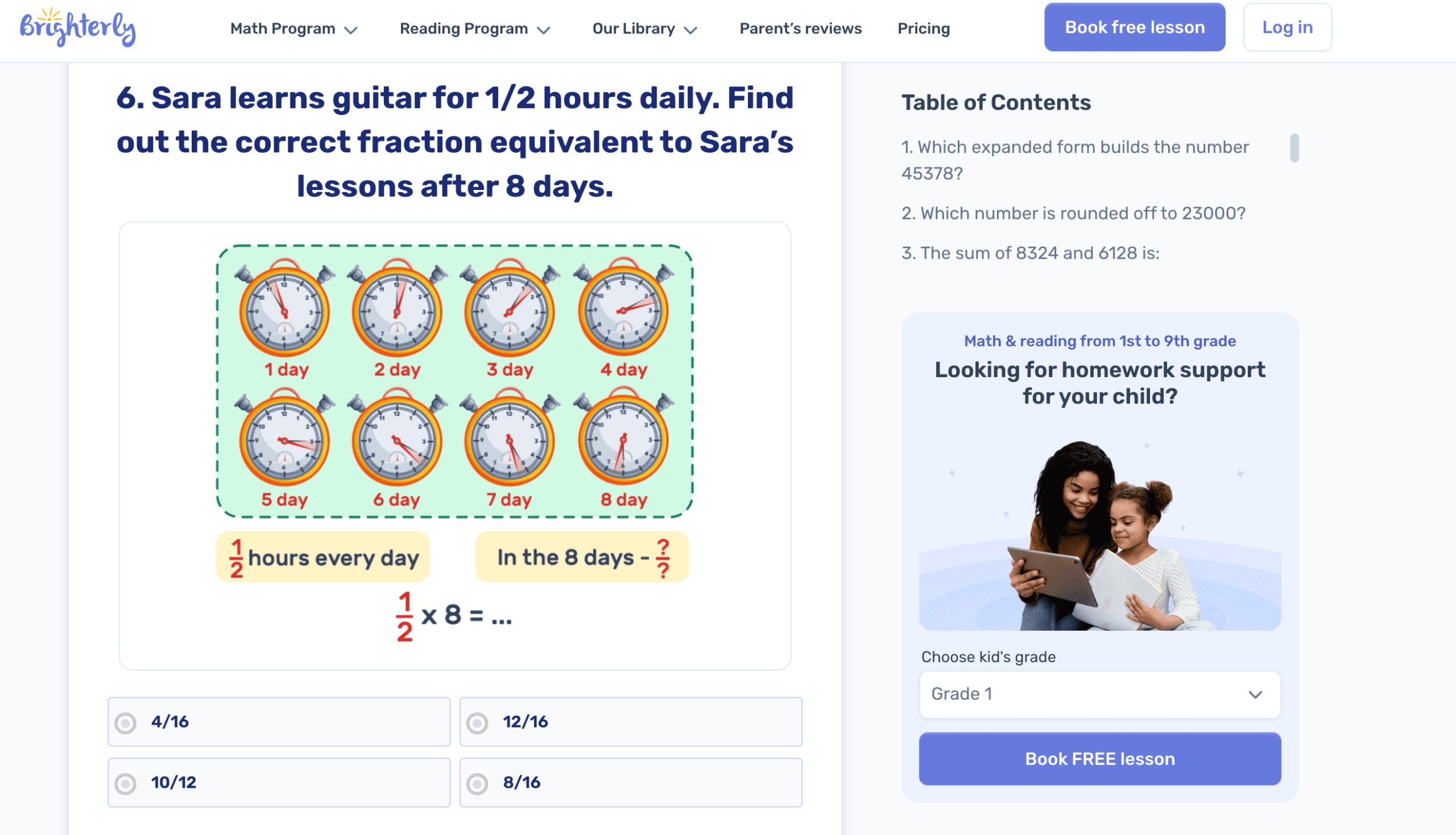The image size is (1456, 835).
Task: Expand the Our Library menu
Action: 644,28
